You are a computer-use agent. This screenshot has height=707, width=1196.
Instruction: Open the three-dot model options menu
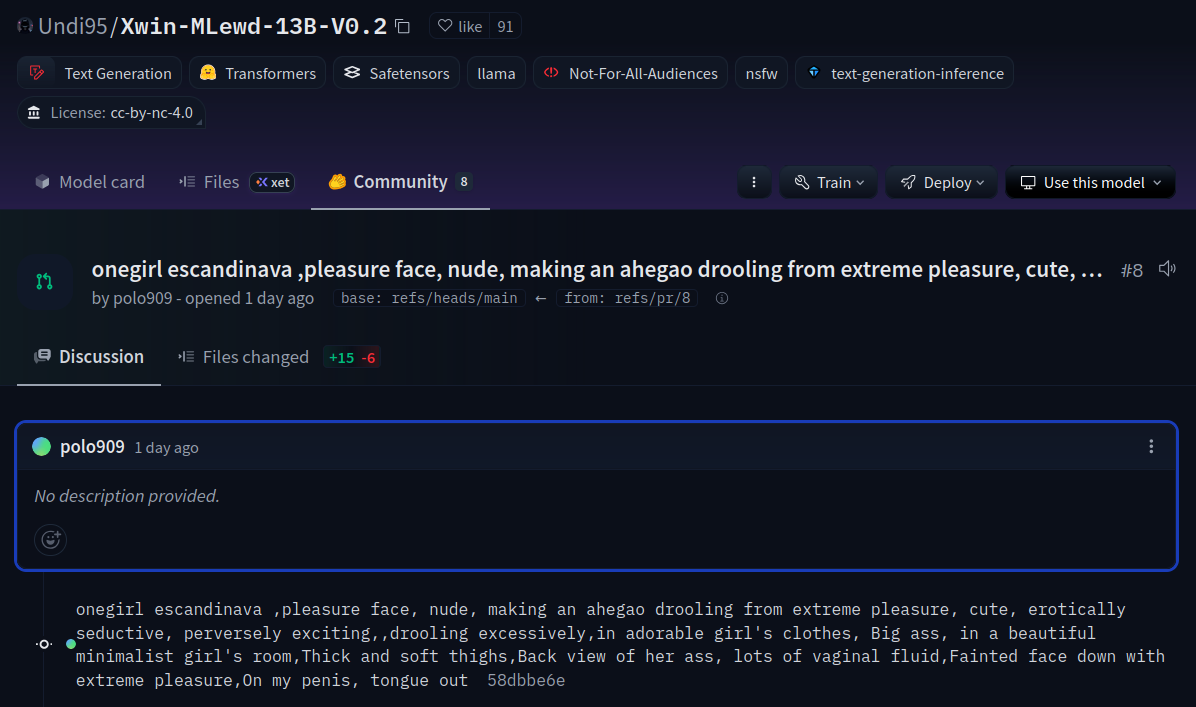[754, 182]
